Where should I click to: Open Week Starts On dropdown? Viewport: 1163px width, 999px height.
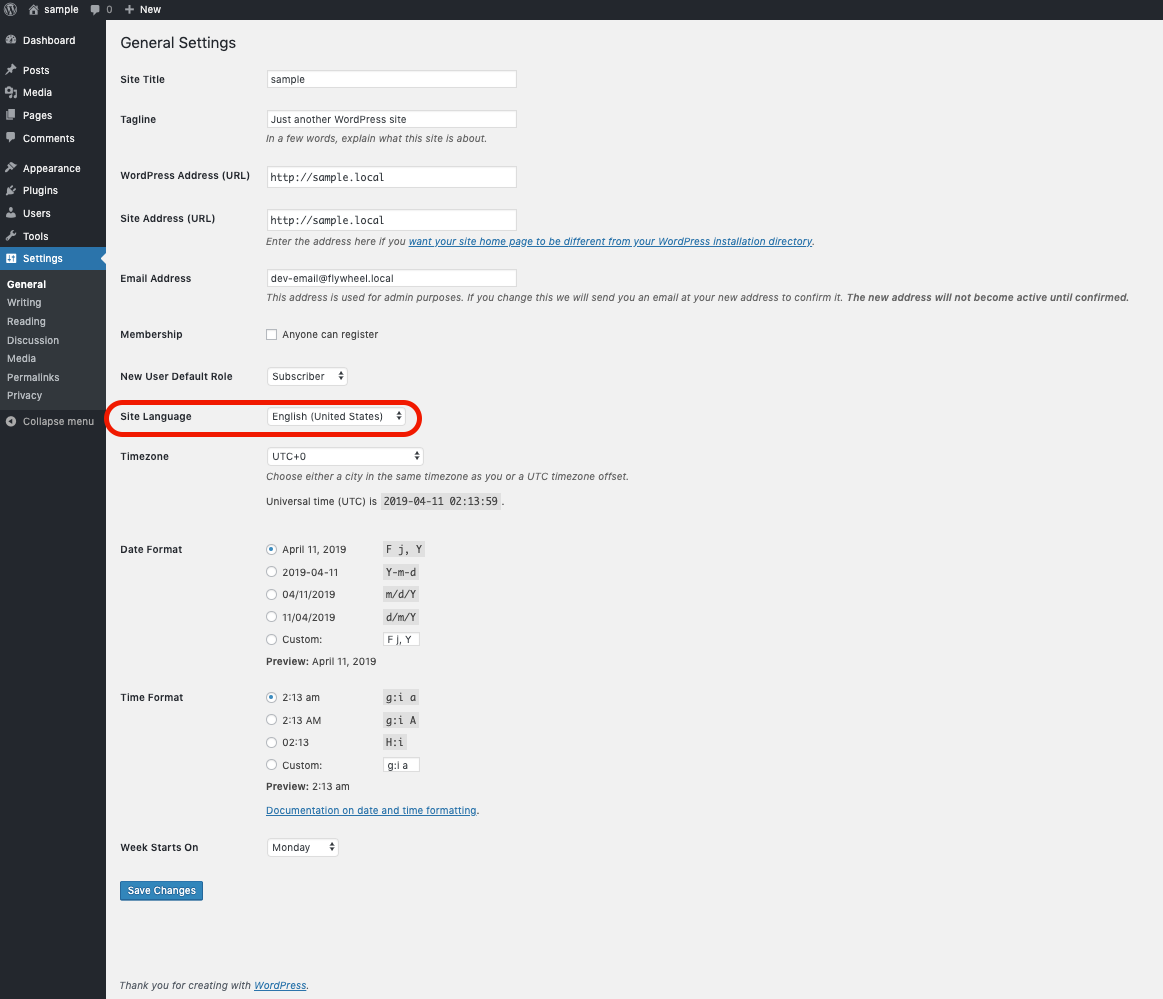(303, 847)
